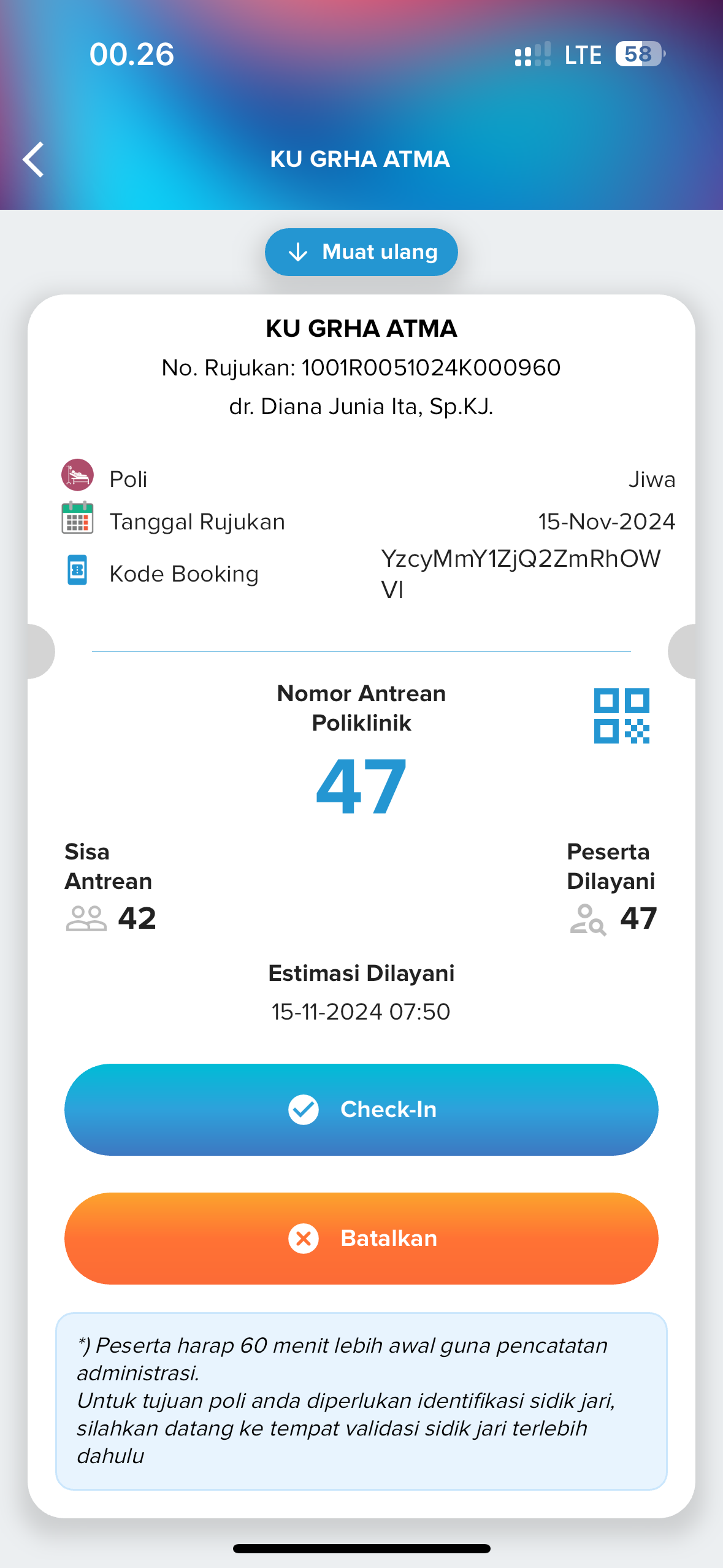This screenshot has height=1568, width=723.
Task: Tap the KU GRHA ATMA header title
Action: (x=361, y=159)
